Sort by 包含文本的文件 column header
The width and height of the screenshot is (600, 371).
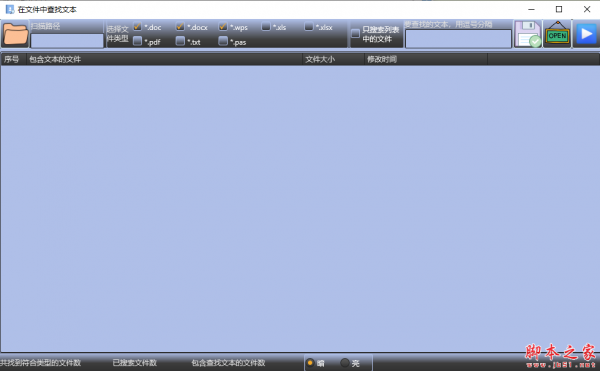coord(164,59)
